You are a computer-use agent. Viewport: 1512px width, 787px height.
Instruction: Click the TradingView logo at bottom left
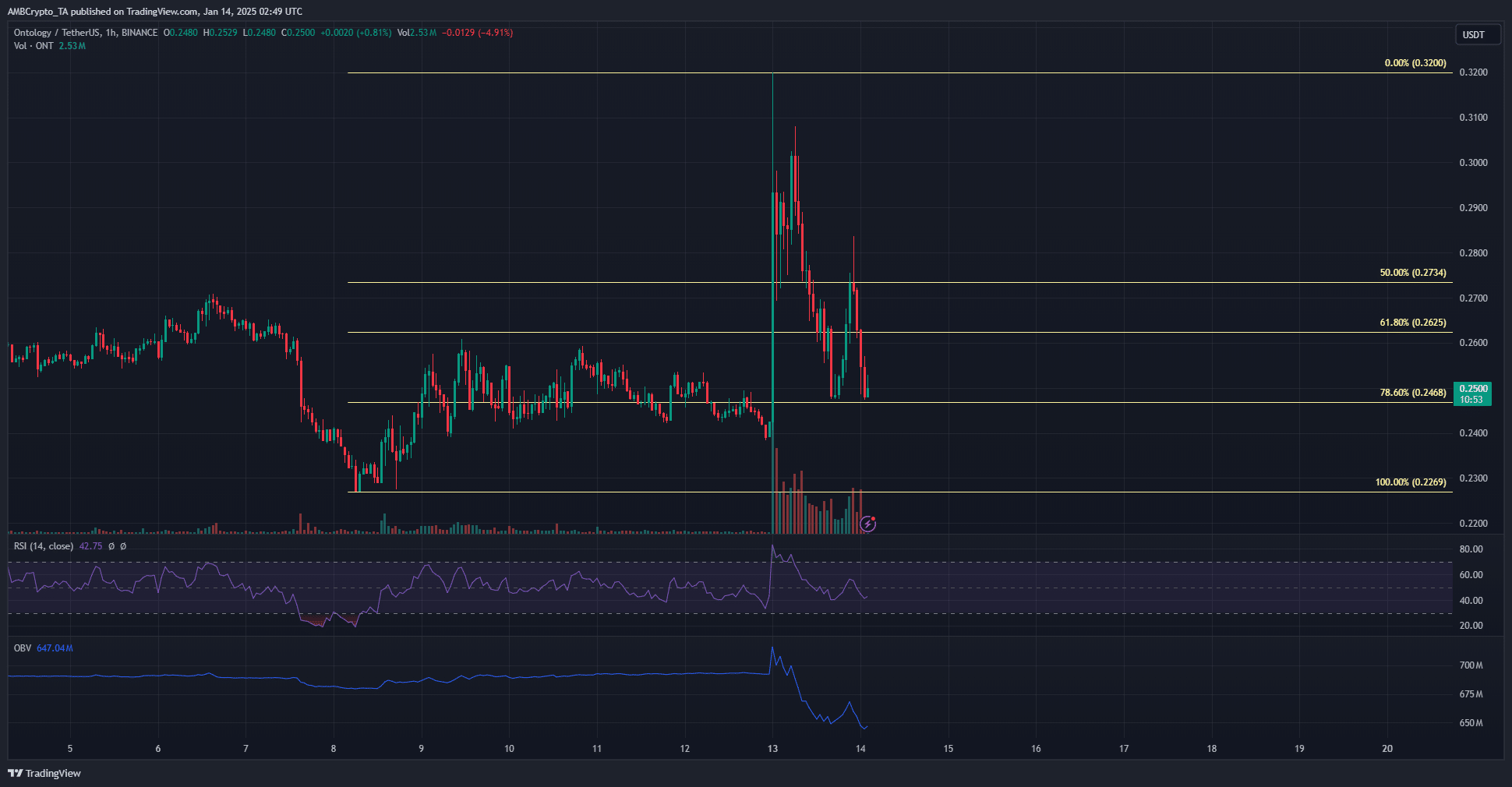pyautogui.click(x=44, y=773)
